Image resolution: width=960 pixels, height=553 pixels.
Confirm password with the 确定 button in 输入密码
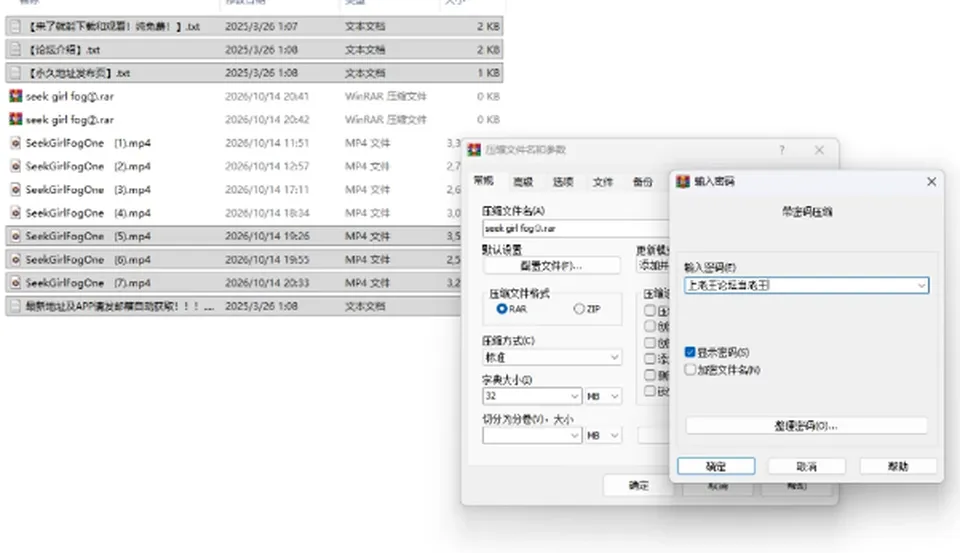click(716, 466)
